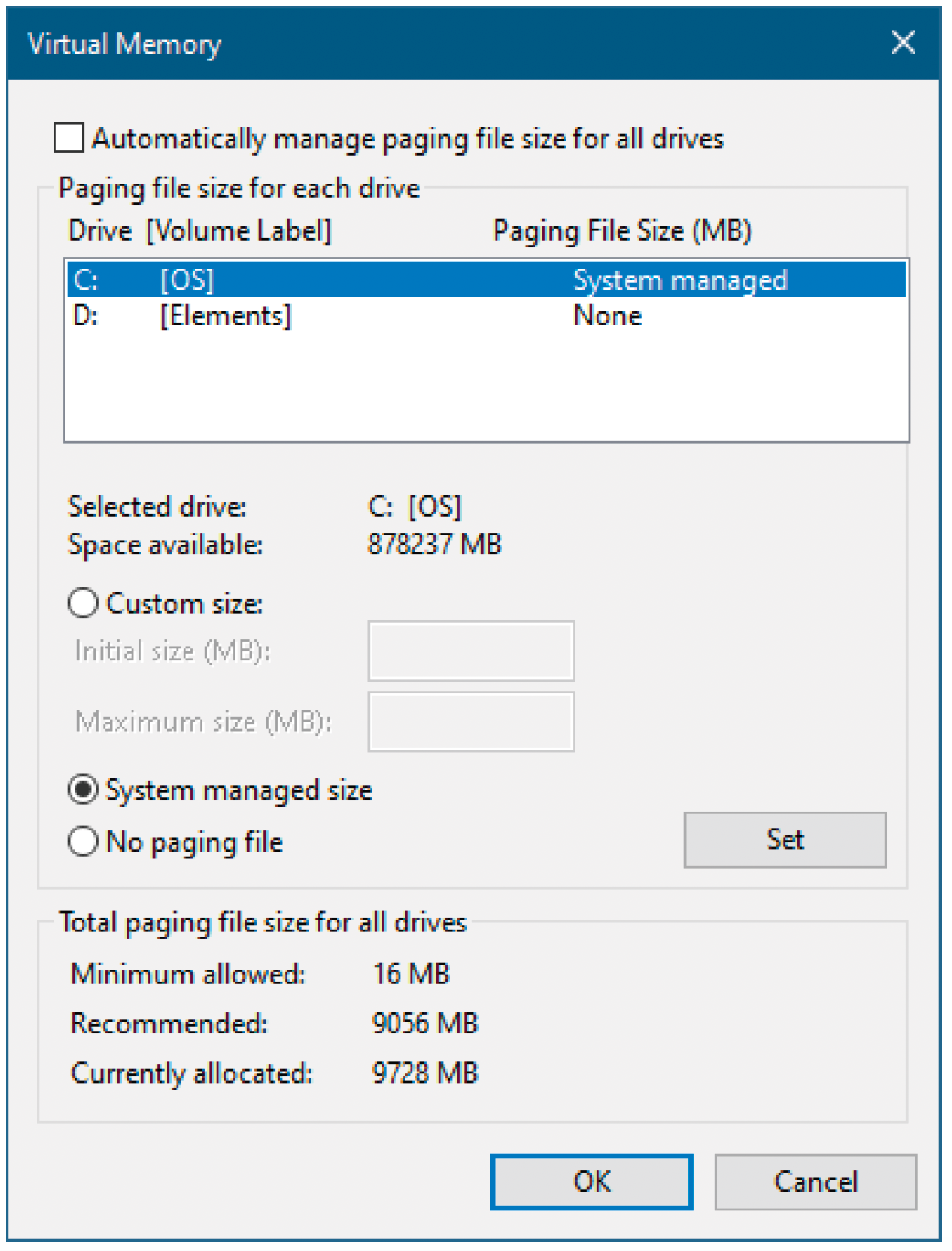Select drive C: [OS] row

point(487,280)
